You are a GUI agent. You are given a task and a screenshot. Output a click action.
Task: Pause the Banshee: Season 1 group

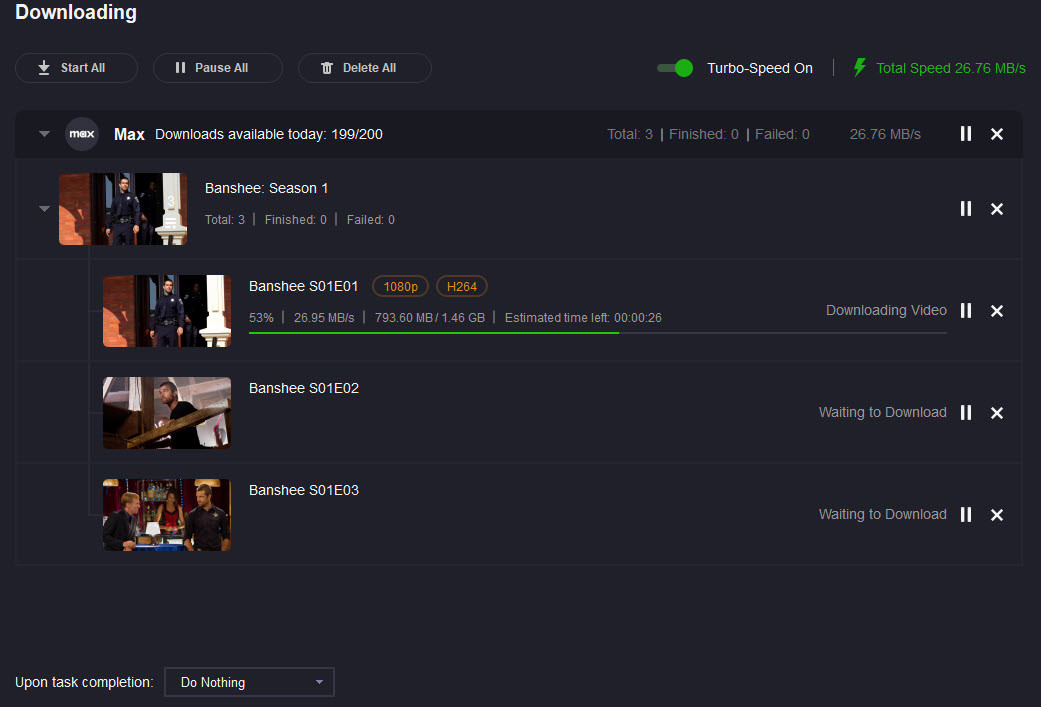coord(966,209)
